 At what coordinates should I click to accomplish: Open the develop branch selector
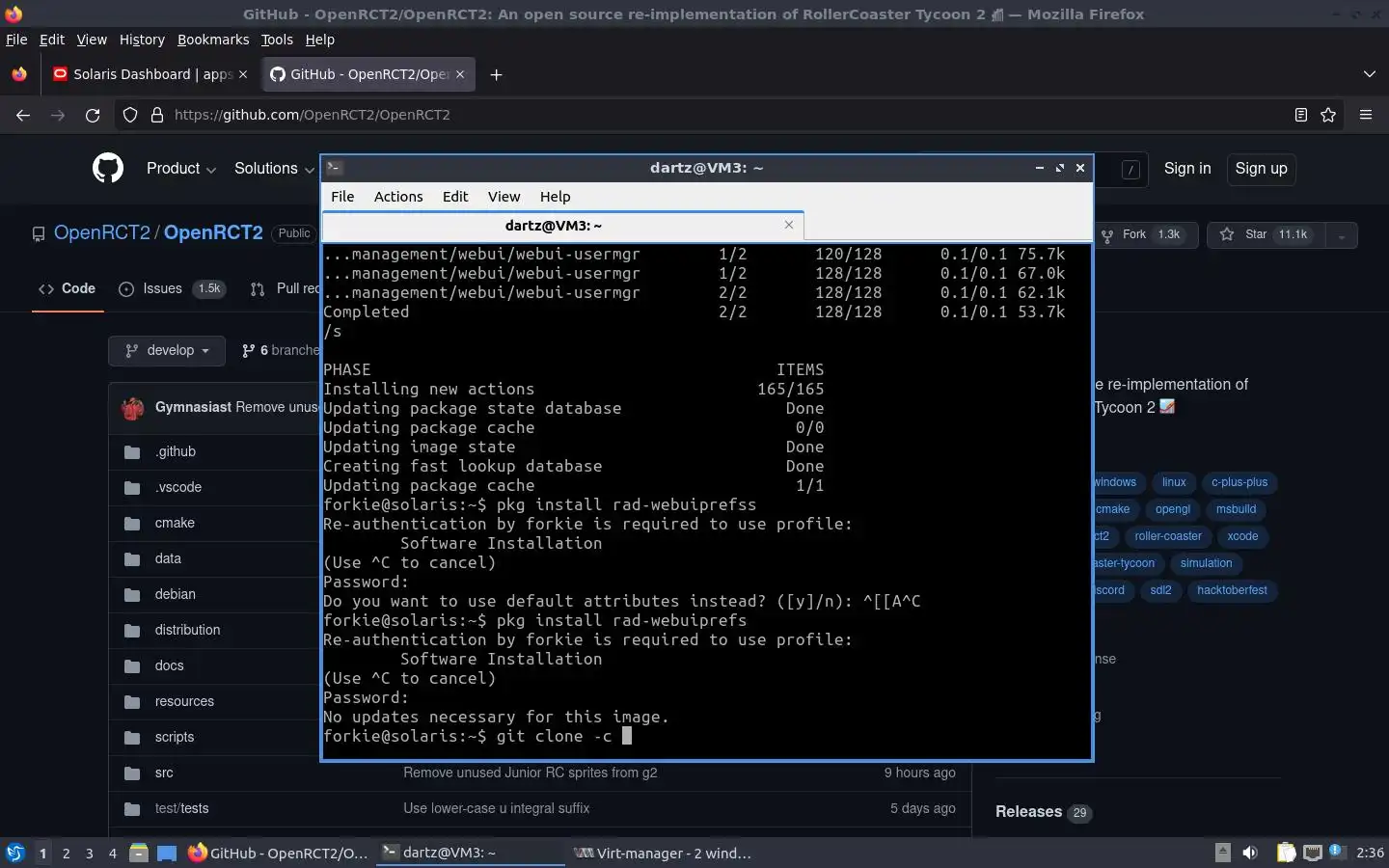click(167, 350)
